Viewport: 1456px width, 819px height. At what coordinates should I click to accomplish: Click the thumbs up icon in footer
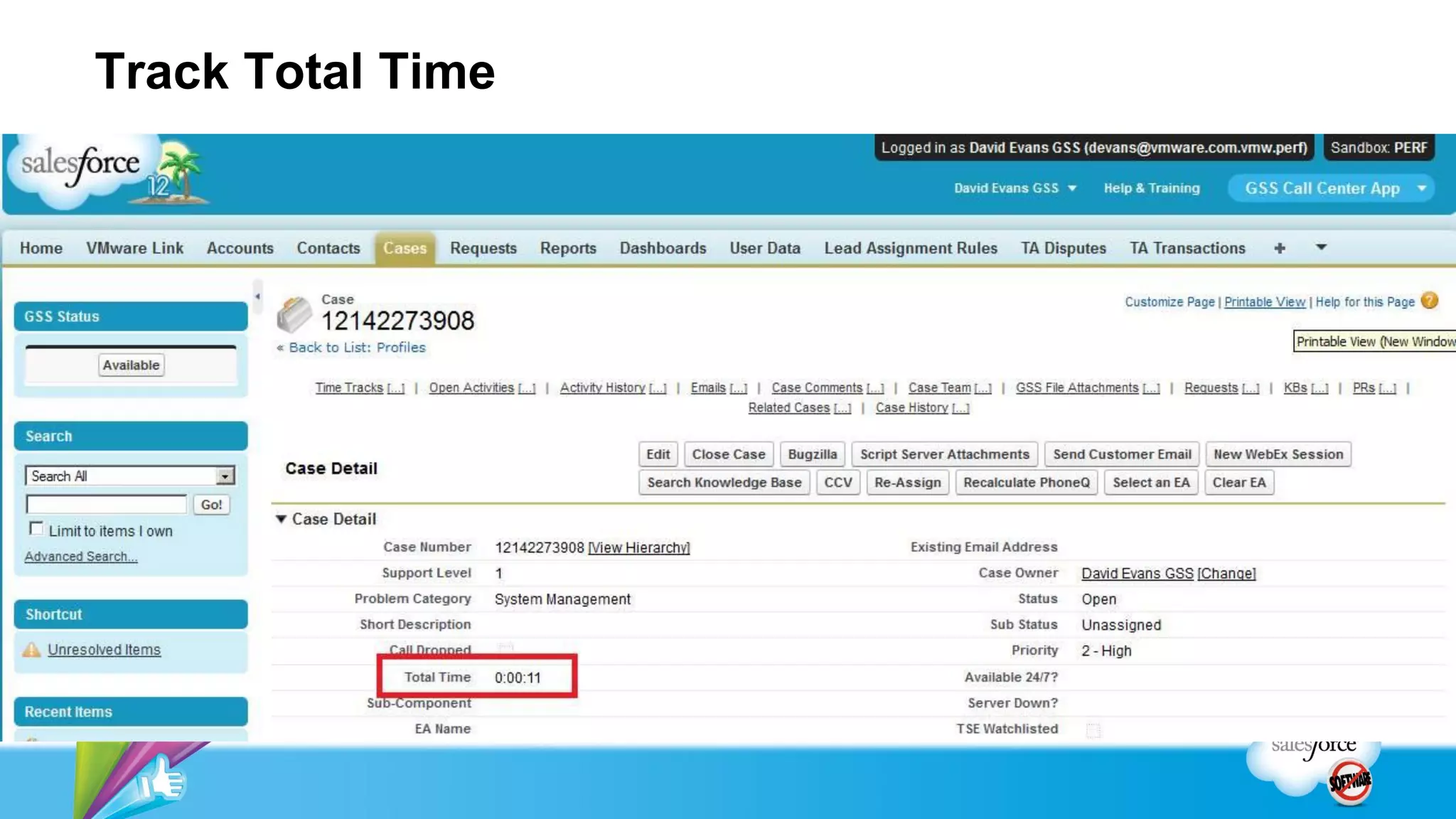coord(162,780)
